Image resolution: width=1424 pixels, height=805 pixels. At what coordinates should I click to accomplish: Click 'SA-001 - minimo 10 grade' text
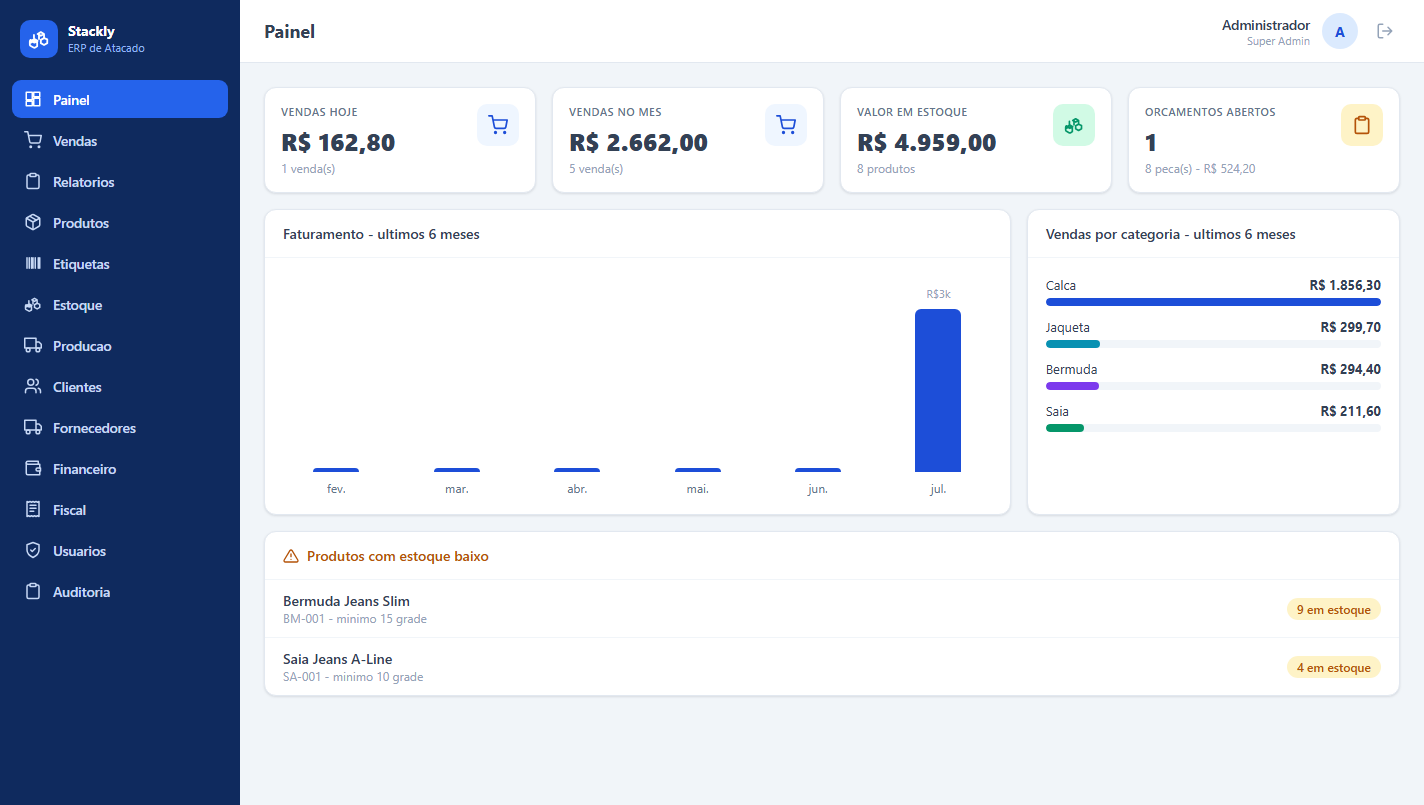(353, 677)
